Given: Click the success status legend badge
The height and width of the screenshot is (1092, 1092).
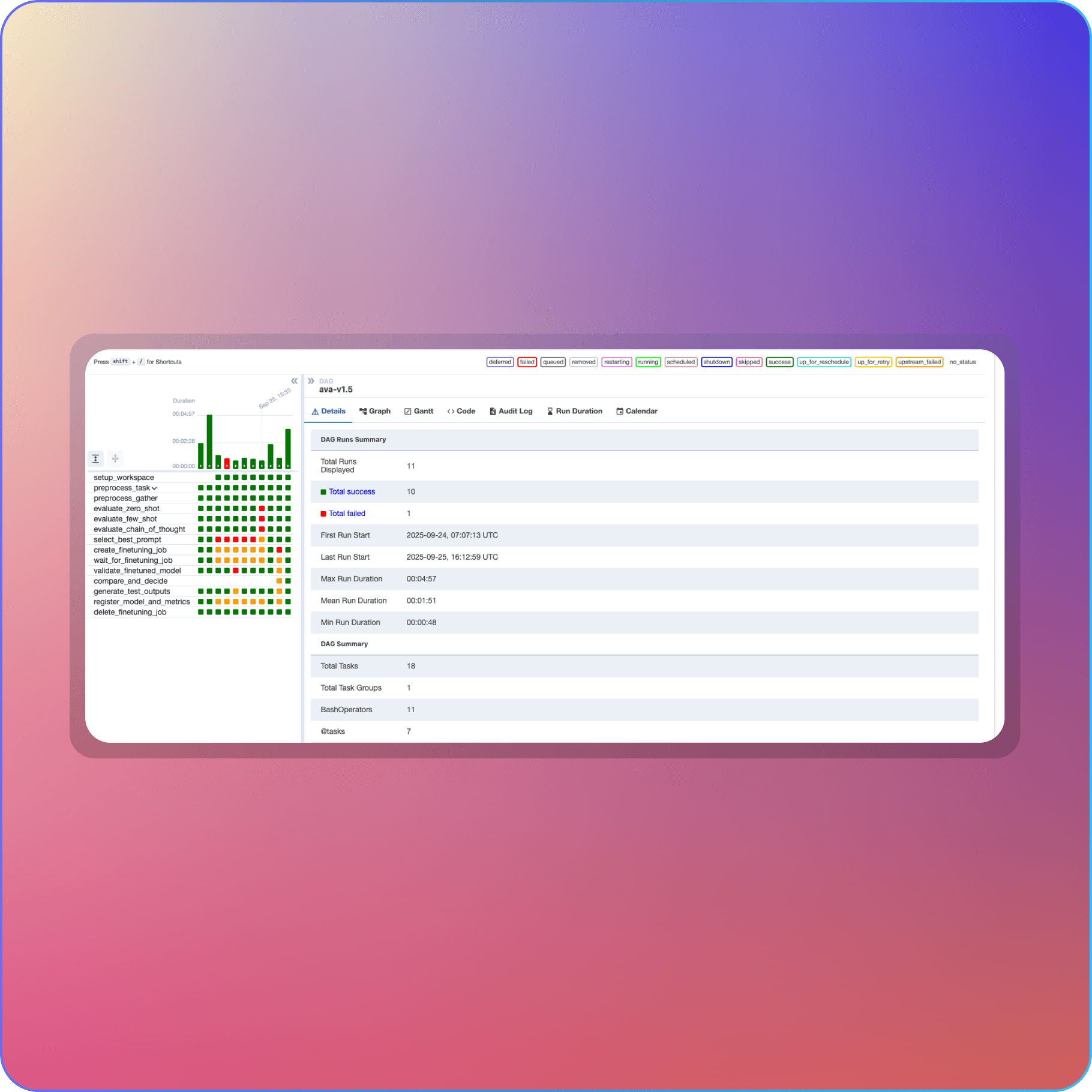Looking at the screenshot, I should tap(779, 362).
